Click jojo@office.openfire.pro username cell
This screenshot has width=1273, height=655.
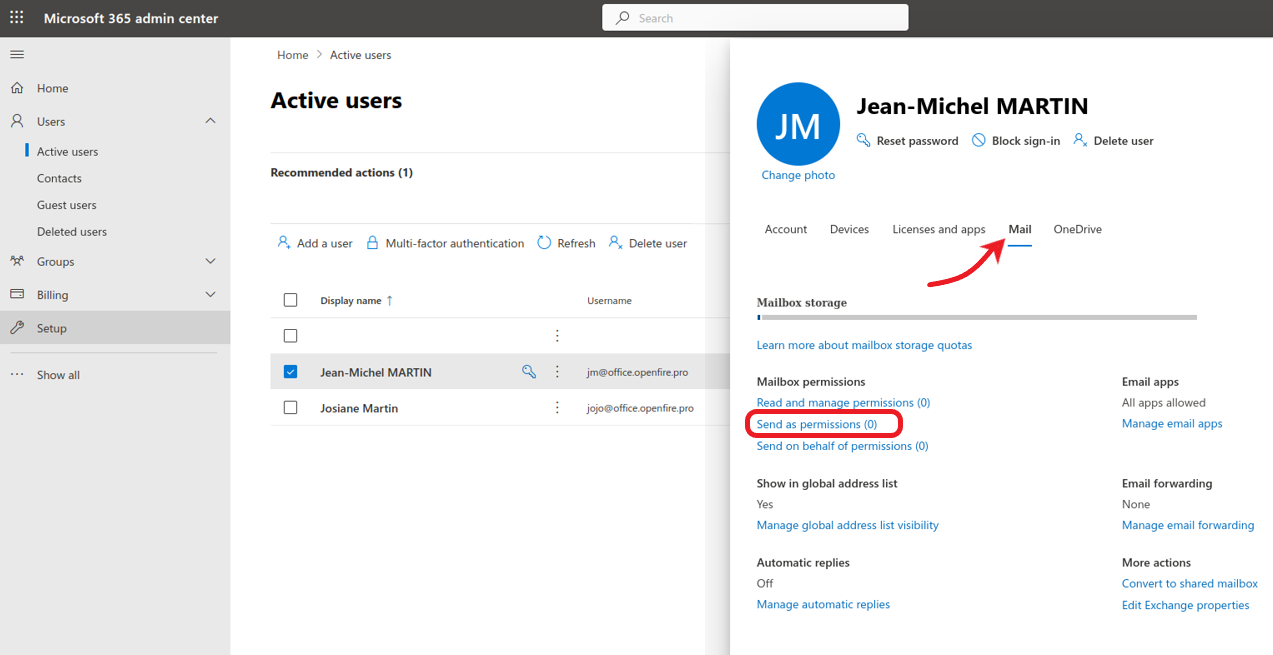click(x=640, y=408)
